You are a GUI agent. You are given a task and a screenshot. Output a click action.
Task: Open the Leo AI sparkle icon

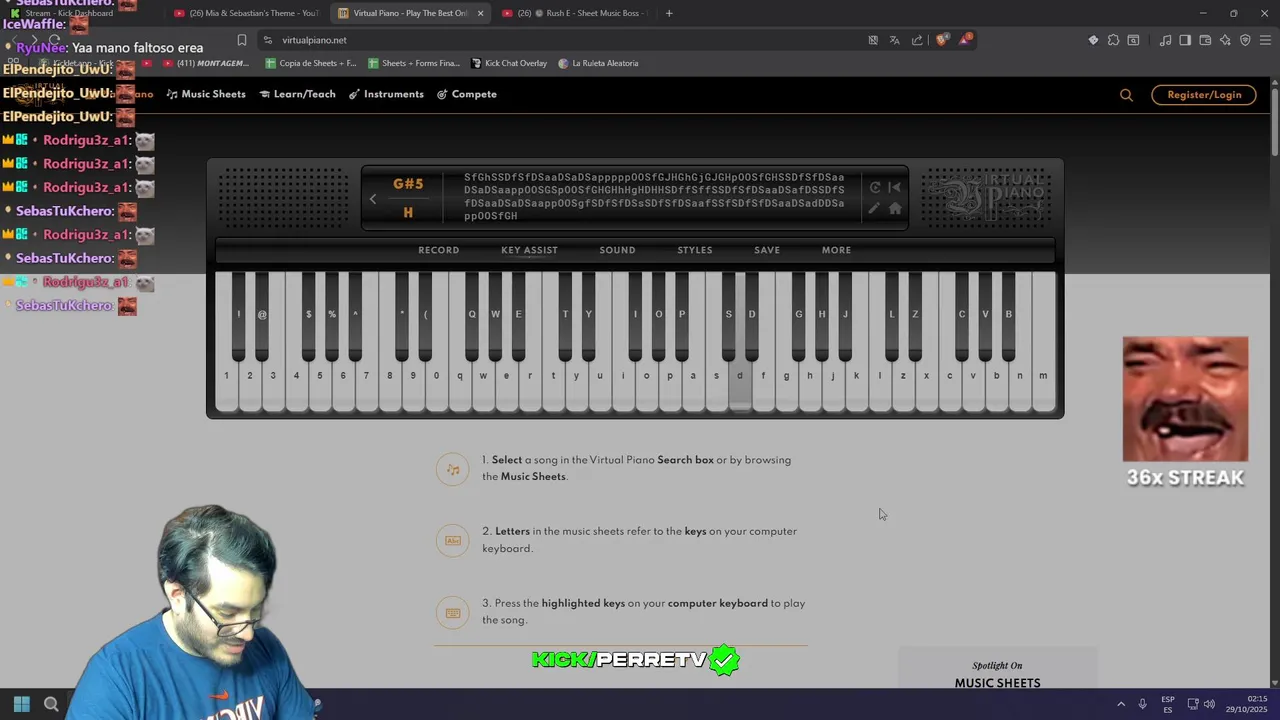[x=1225, y=40]
